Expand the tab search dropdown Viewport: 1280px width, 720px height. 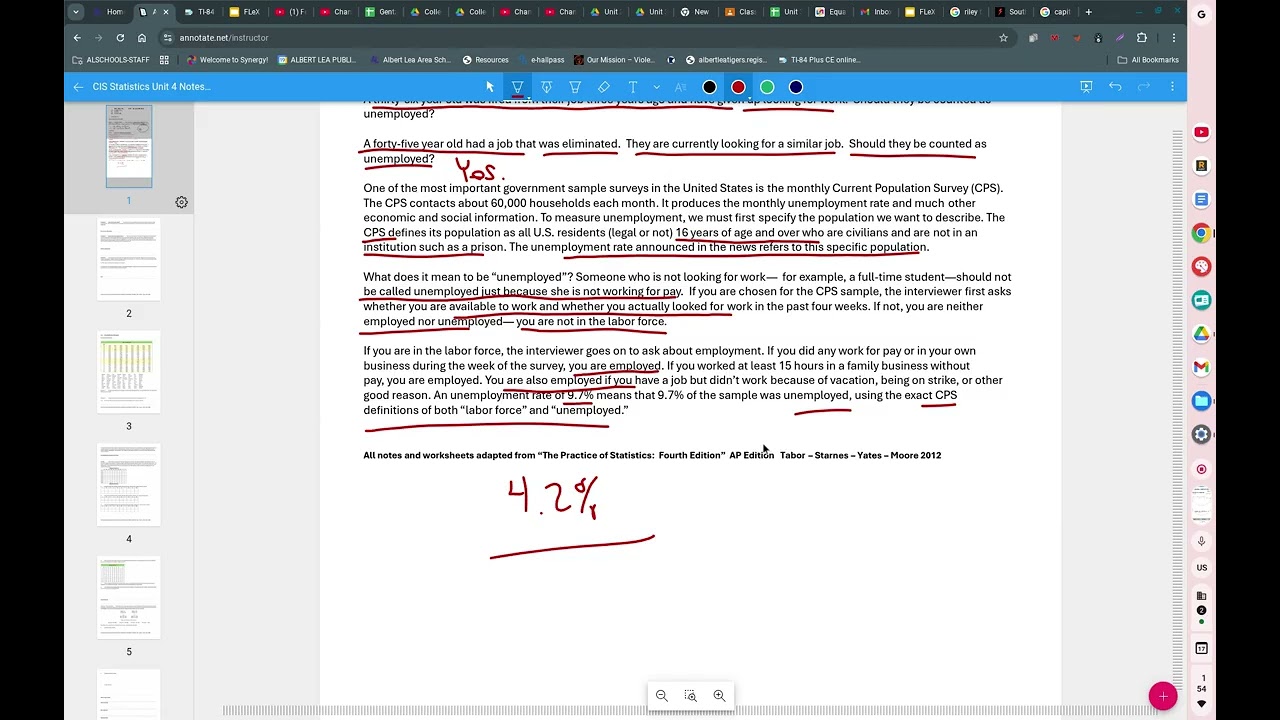click(x=76, y=12)
